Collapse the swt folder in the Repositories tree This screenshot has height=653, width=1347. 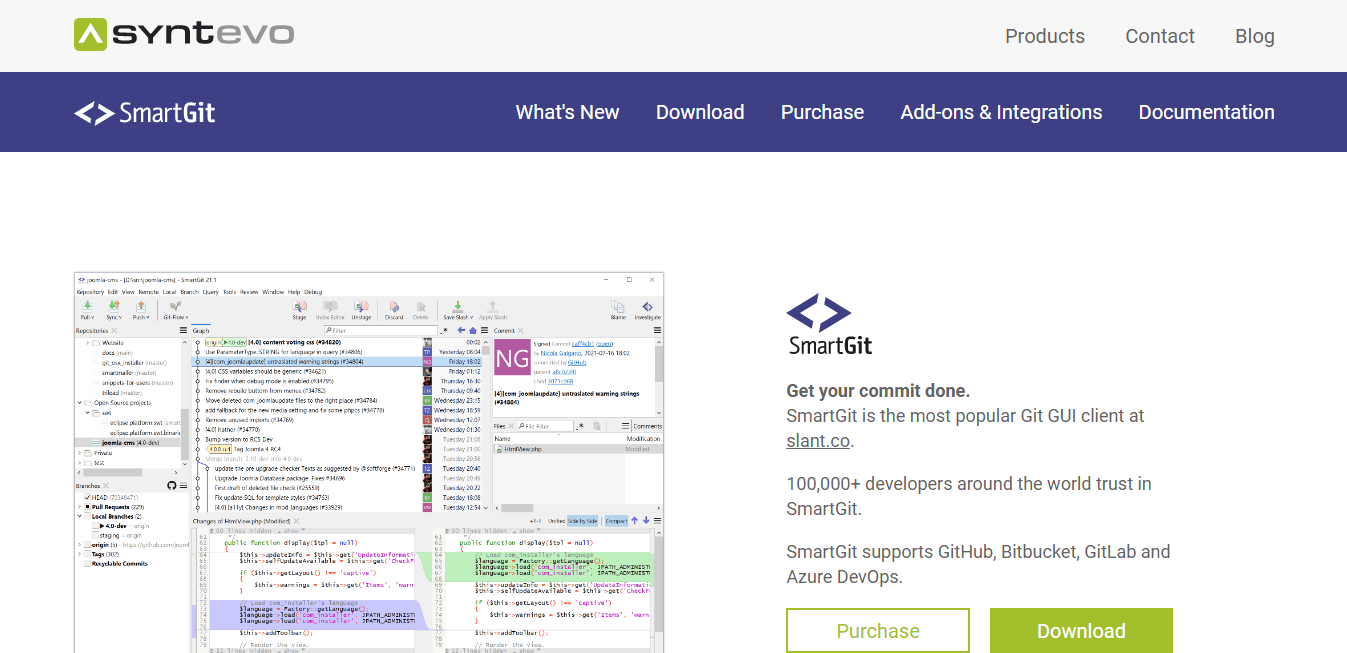tap(88, 412)
